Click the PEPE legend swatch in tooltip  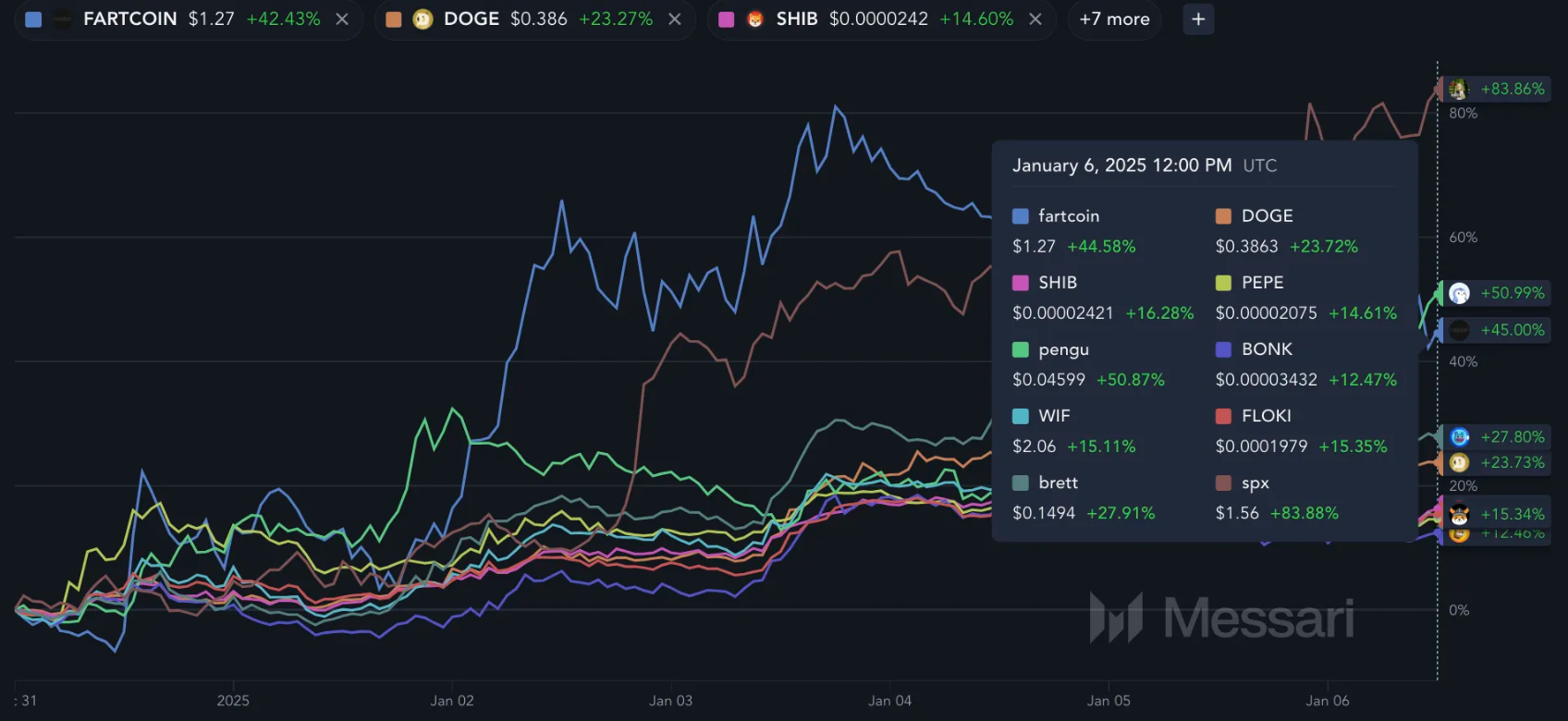click(x=1223, y=283)
